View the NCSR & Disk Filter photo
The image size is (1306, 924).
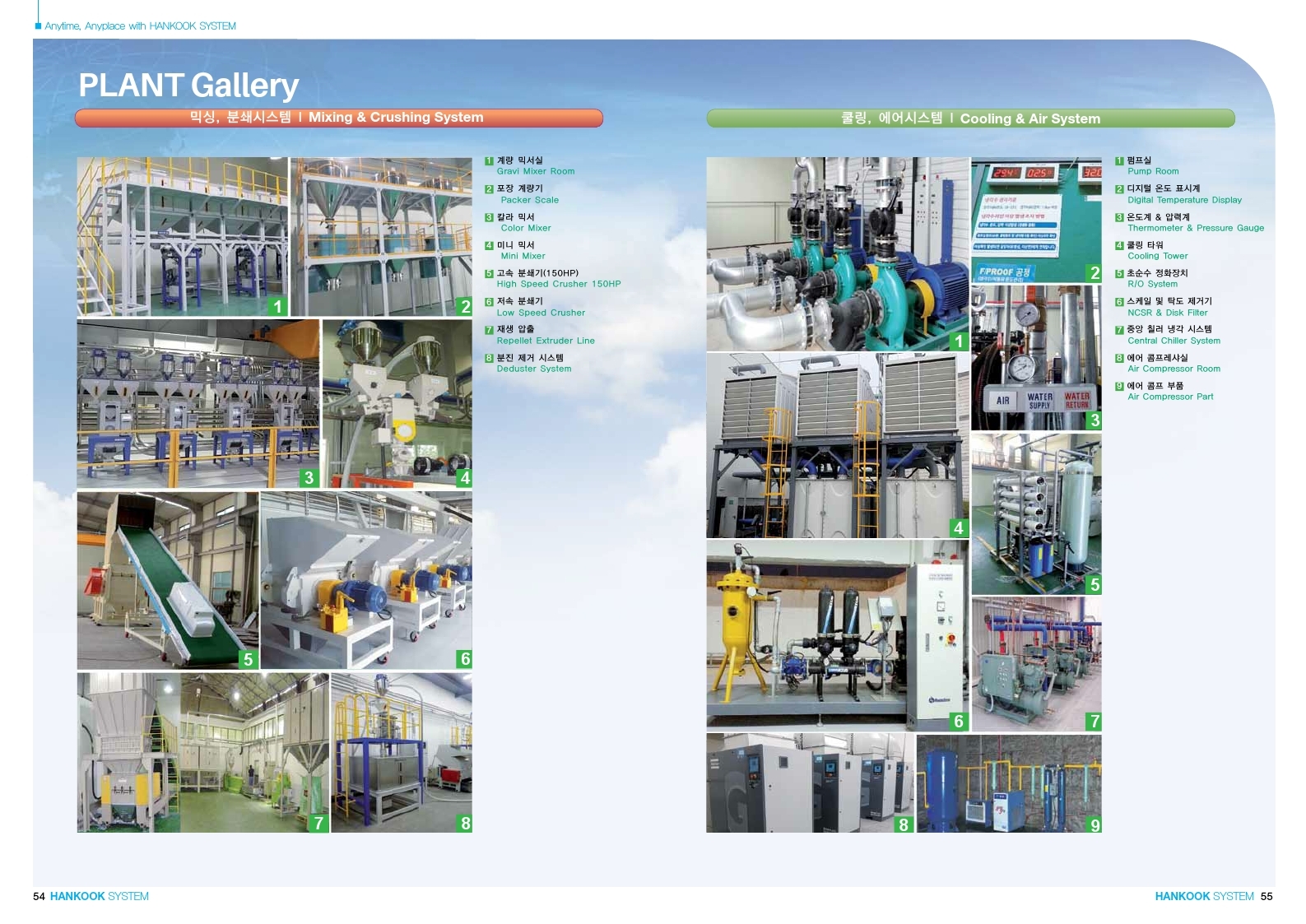tap(838, 635)
